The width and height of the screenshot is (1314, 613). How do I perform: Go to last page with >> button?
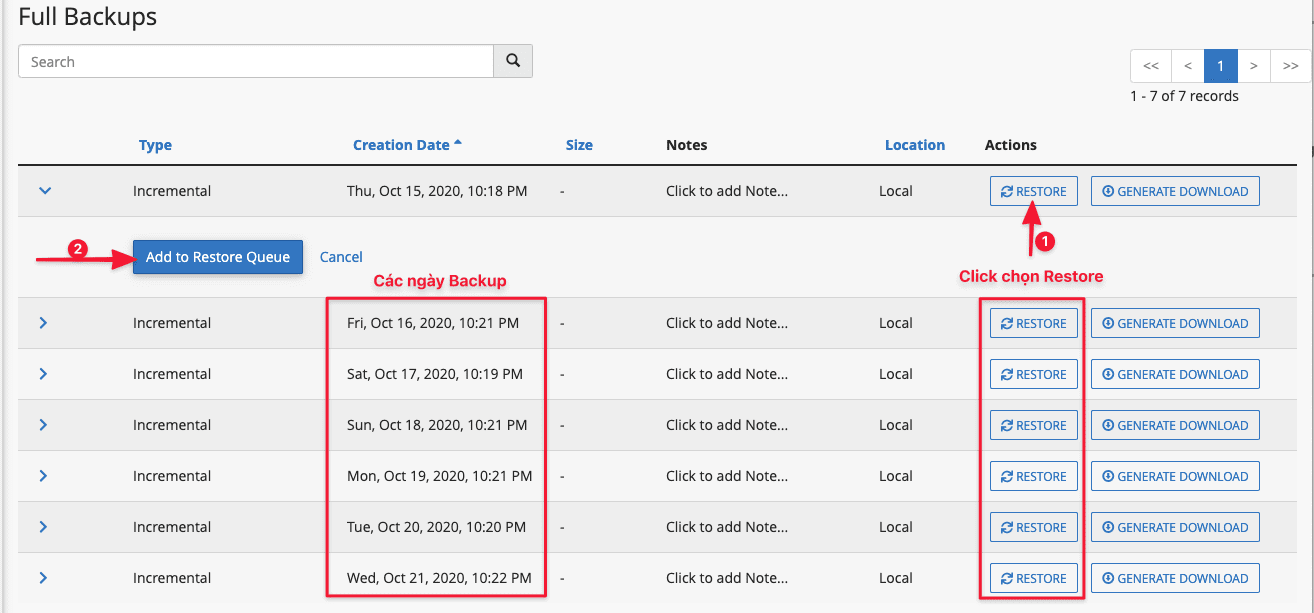1290,66
